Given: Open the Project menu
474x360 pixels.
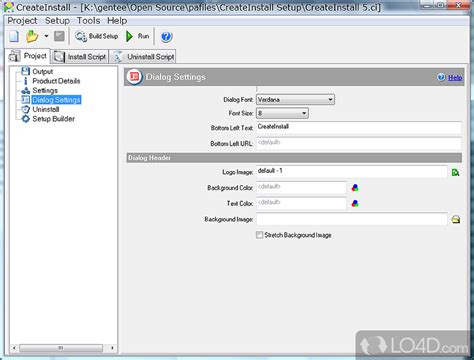Looking at the screenshot, I should point(22,21).
